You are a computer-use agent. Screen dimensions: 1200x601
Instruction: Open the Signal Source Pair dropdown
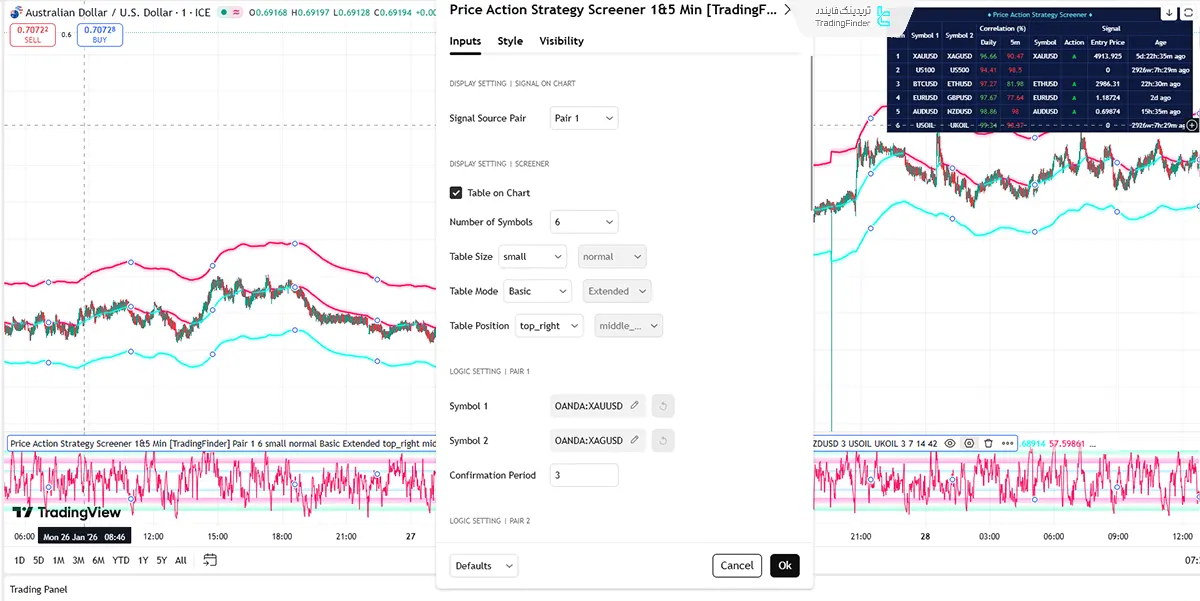click(x=584, y=118)
